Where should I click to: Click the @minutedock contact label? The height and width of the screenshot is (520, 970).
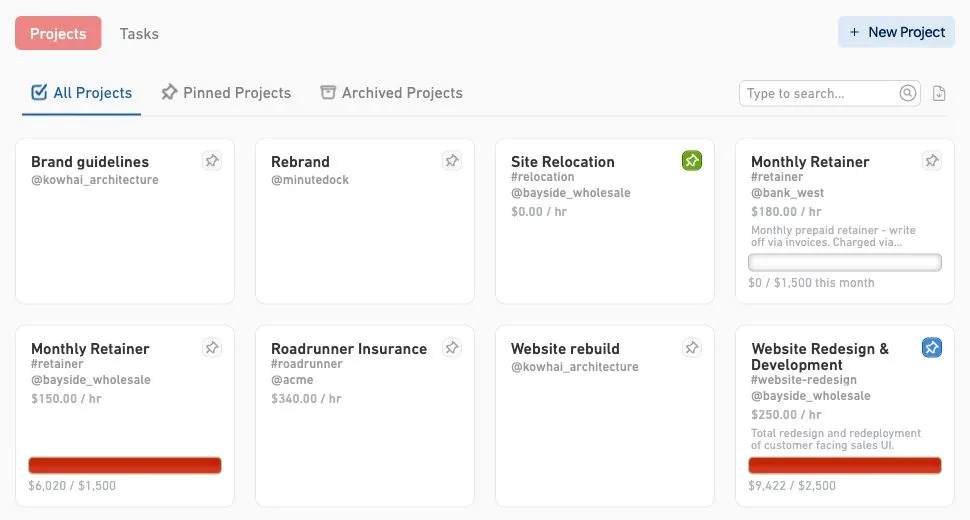click(x=310, y=180)
